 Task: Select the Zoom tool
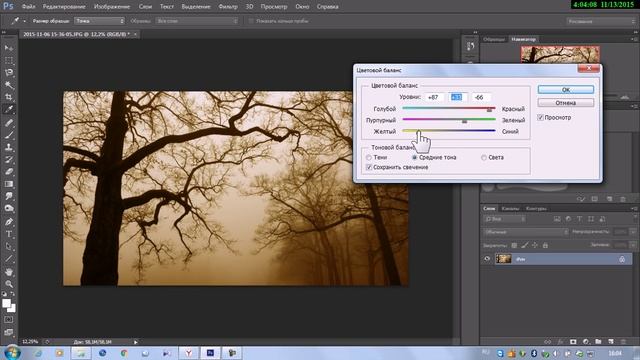9,284
